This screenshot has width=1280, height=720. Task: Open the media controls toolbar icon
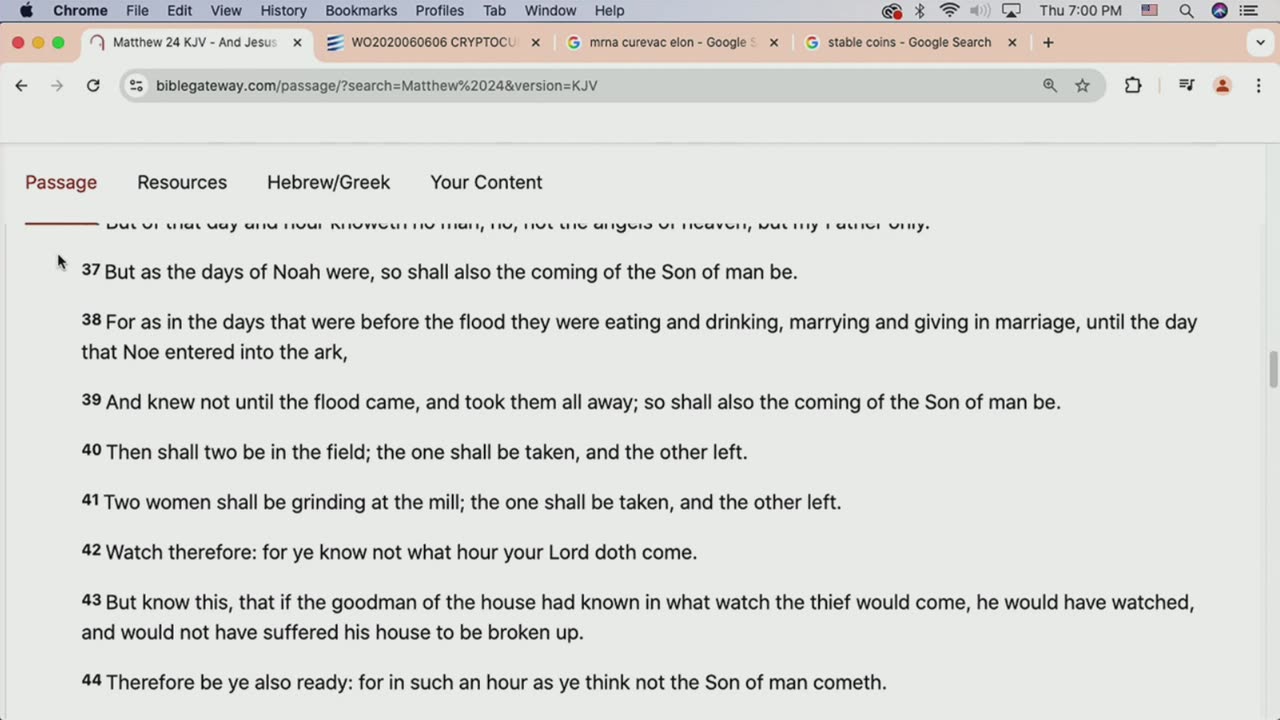coord(1186,86)
